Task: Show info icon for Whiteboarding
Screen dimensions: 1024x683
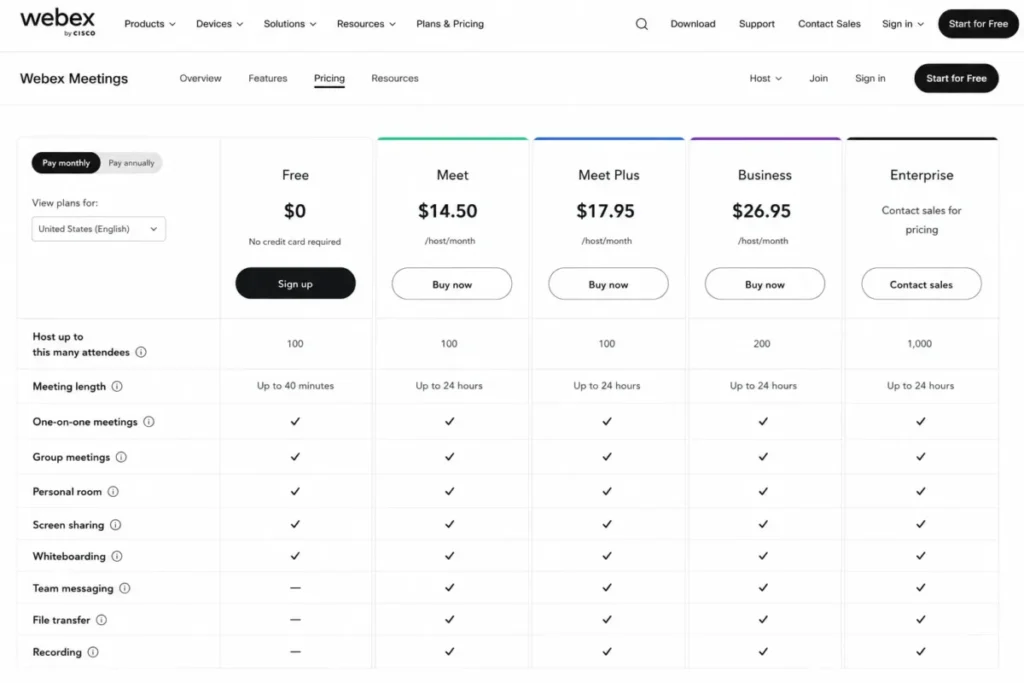Action: (x=117, y=556)
